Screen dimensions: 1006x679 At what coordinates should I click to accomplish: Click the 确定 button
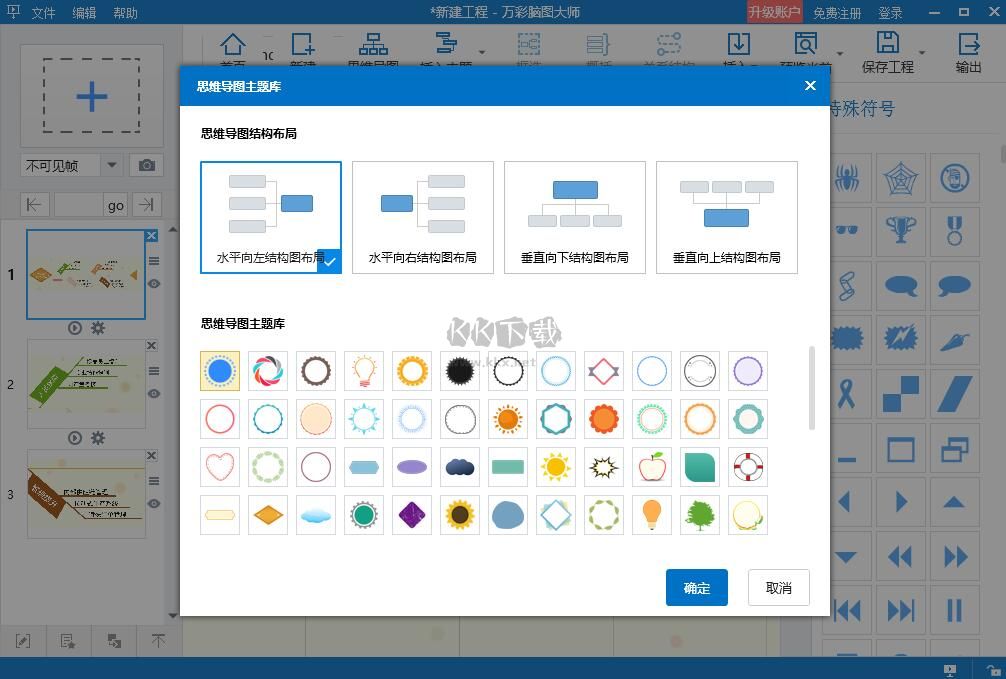(697, 587)
